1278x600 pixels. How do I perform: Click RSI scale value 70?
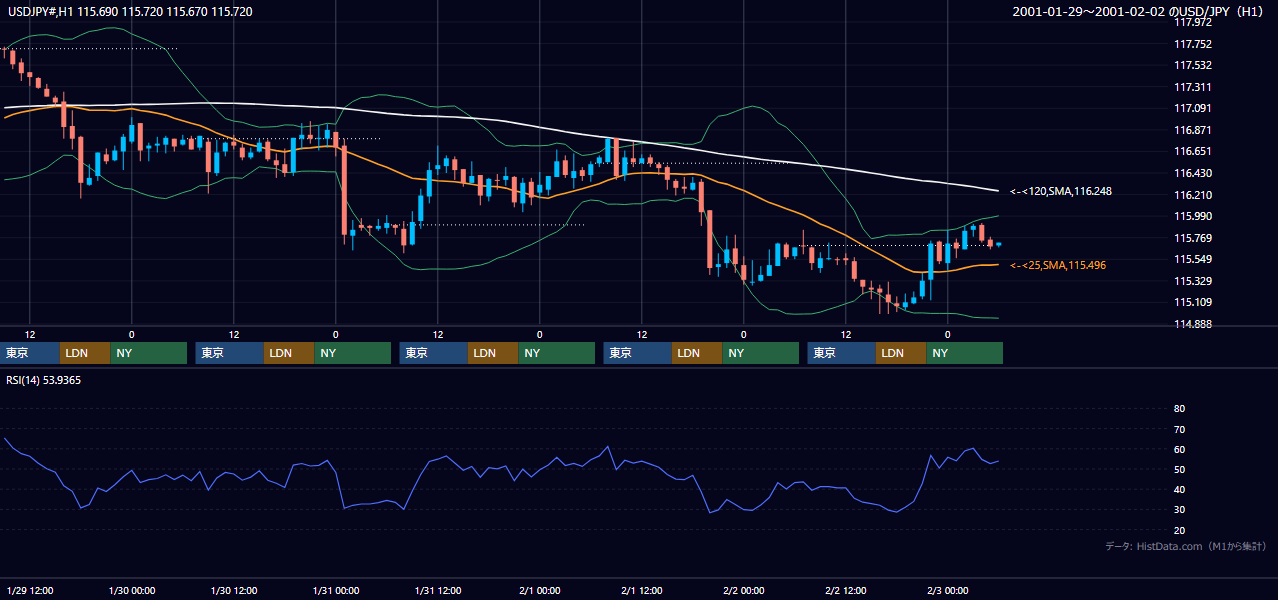pos(1179,429)
